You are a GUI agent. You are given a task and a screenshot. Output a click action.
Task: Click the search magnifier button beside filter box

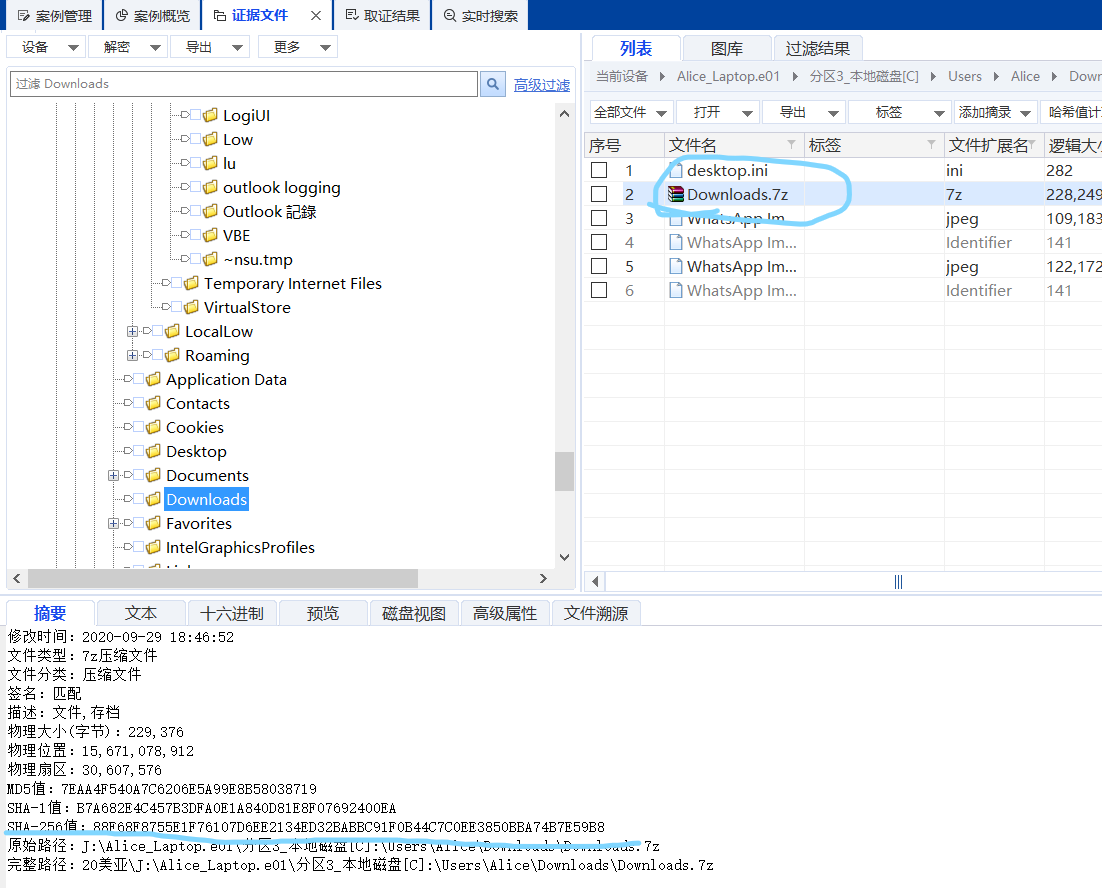tap(493, 84)
